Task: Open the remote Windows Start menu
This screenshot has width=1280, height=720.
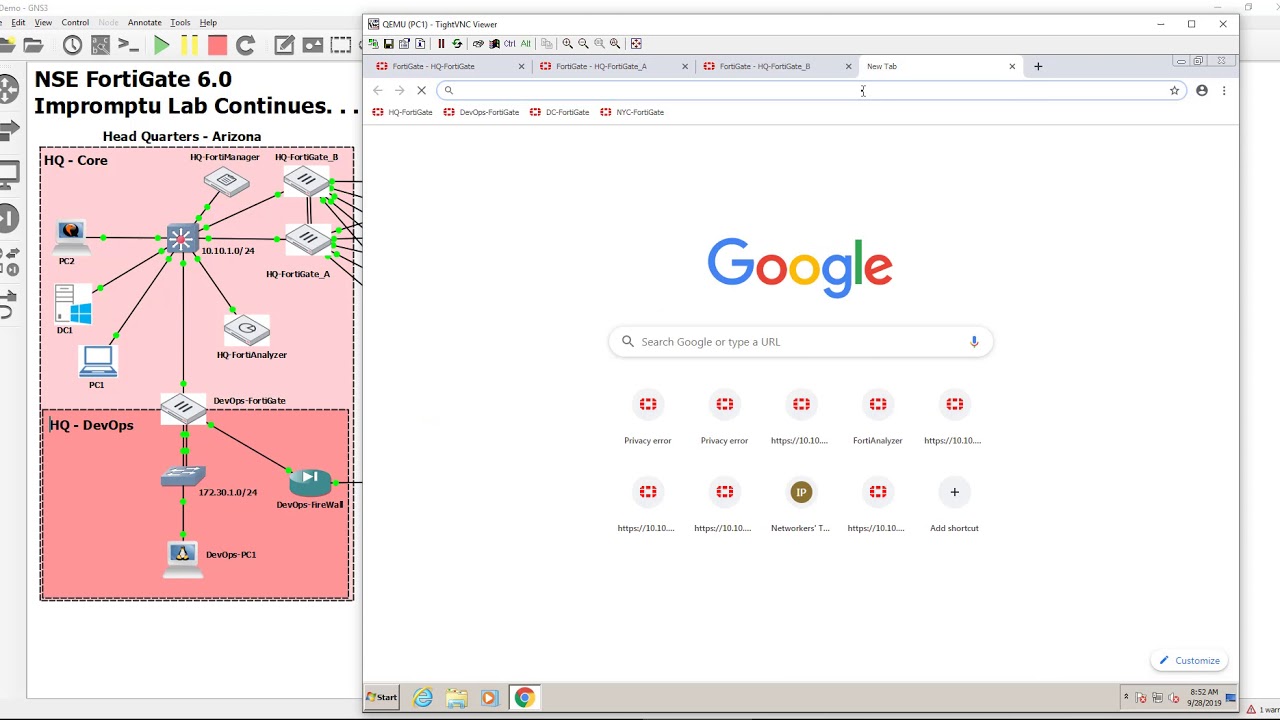Action: [381, 697]
